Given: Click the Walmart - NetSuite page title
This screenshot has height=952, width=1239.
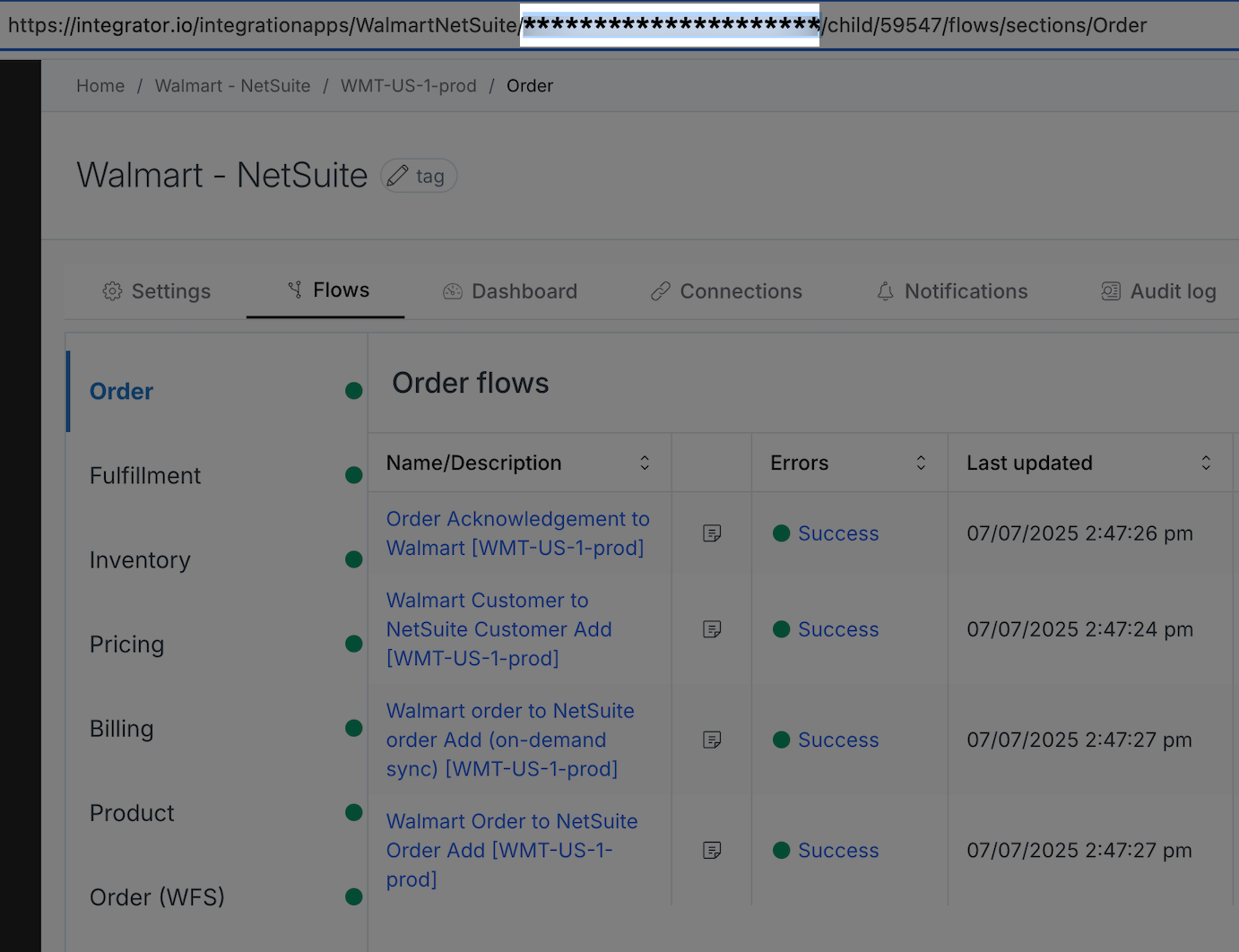Looking at the screenshot, I should tap(222, 176).
